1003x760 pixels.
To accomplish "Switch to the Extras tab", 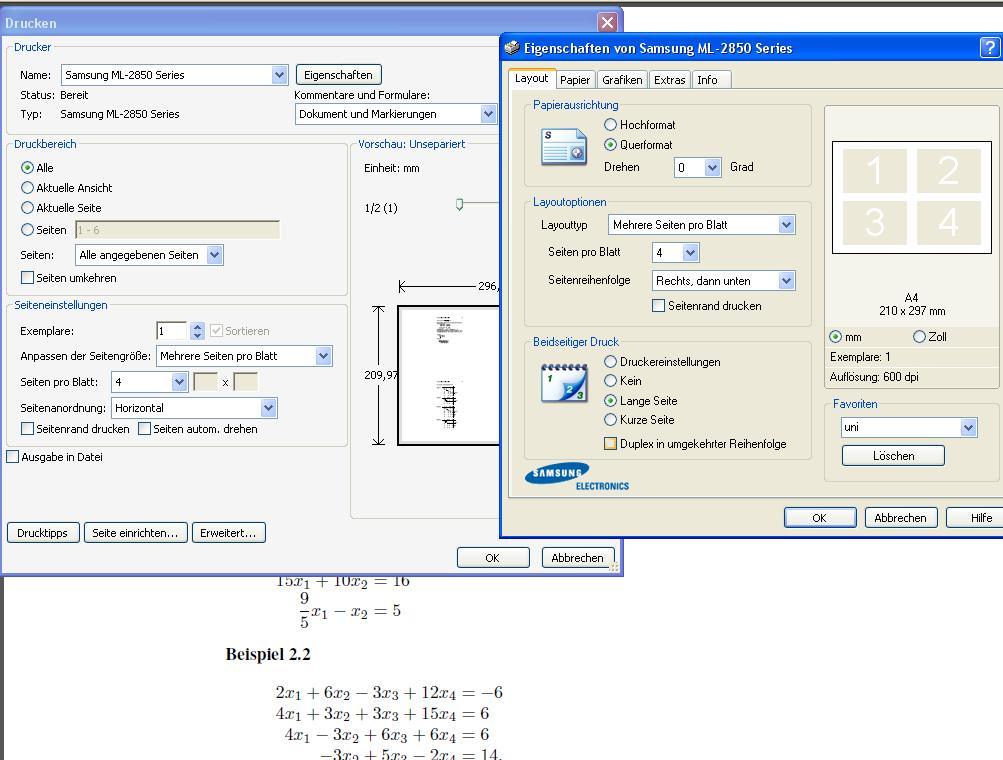I will click(669, 80).
